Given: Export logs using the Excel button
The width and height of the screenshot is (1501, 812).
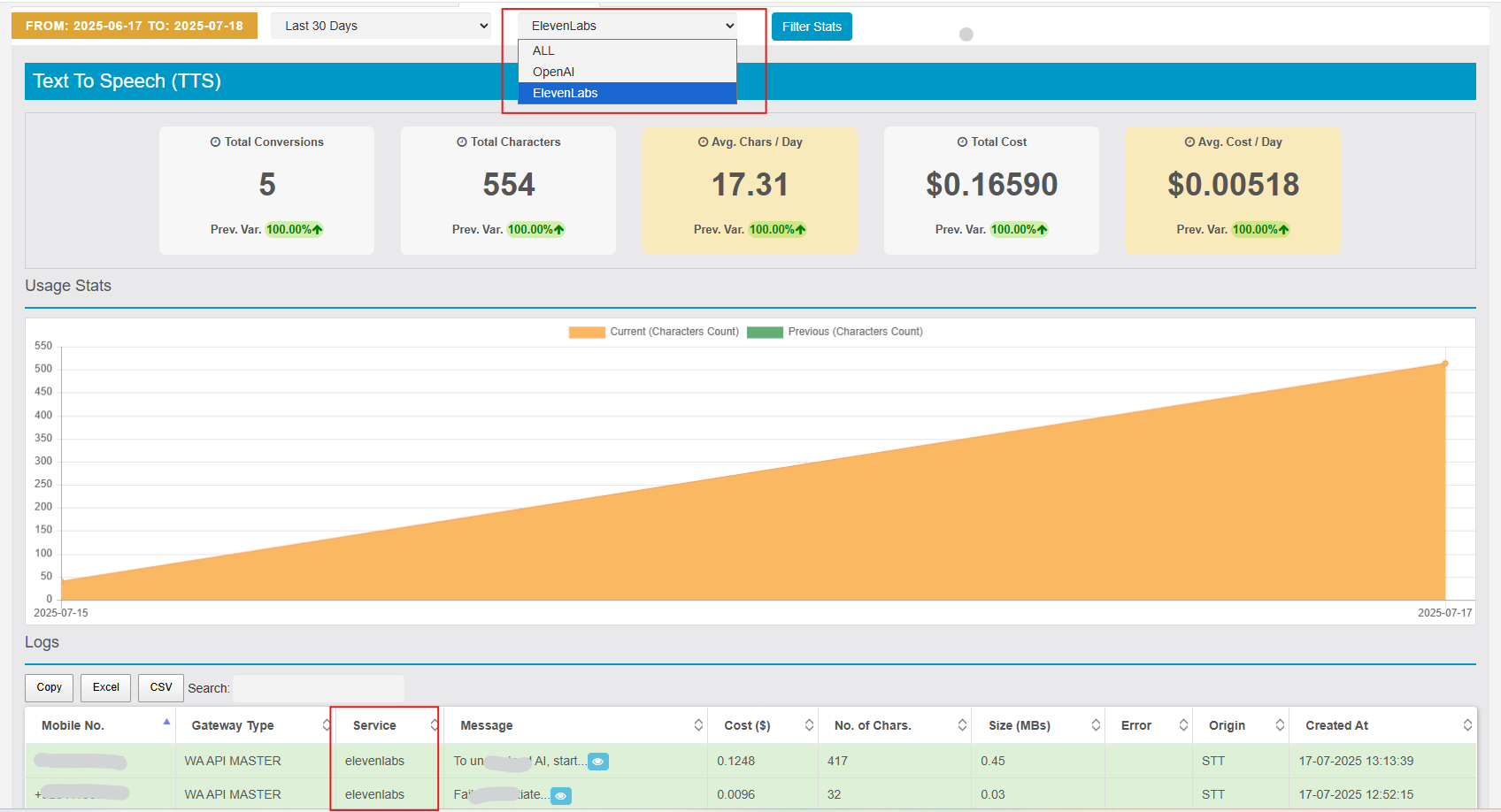Looking at the screenshot, I should (106, 687).
